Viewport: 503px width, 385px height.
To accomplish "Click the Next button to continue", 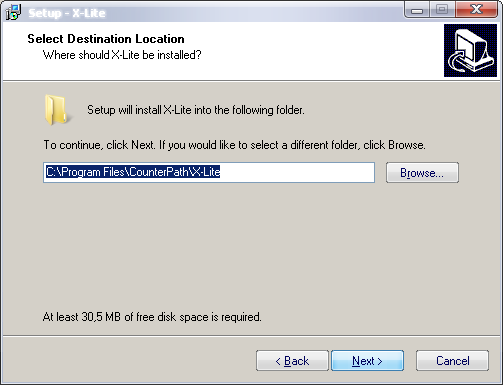I will click(367, 360).
